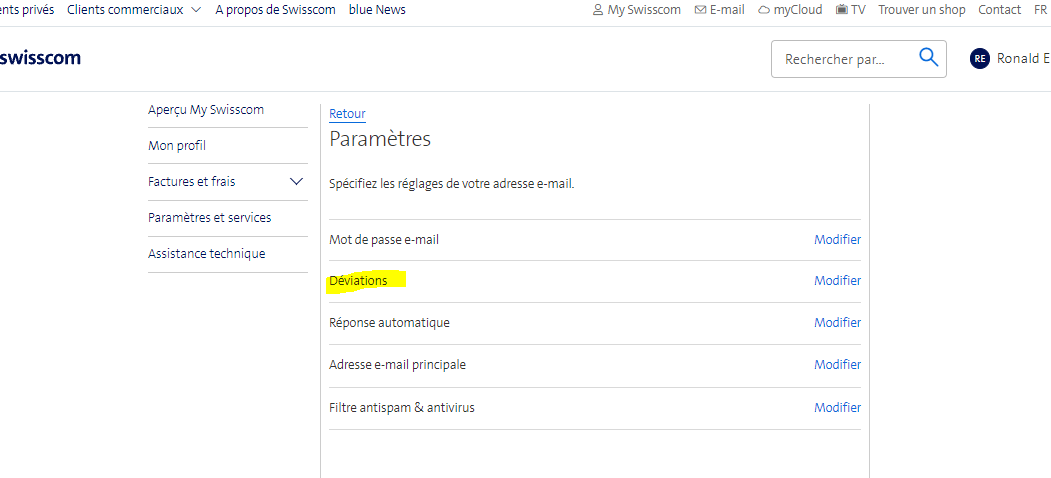1051x478 pixels.
Task: Expand Factures et frais chevron
Action: [x=296, y=182]
